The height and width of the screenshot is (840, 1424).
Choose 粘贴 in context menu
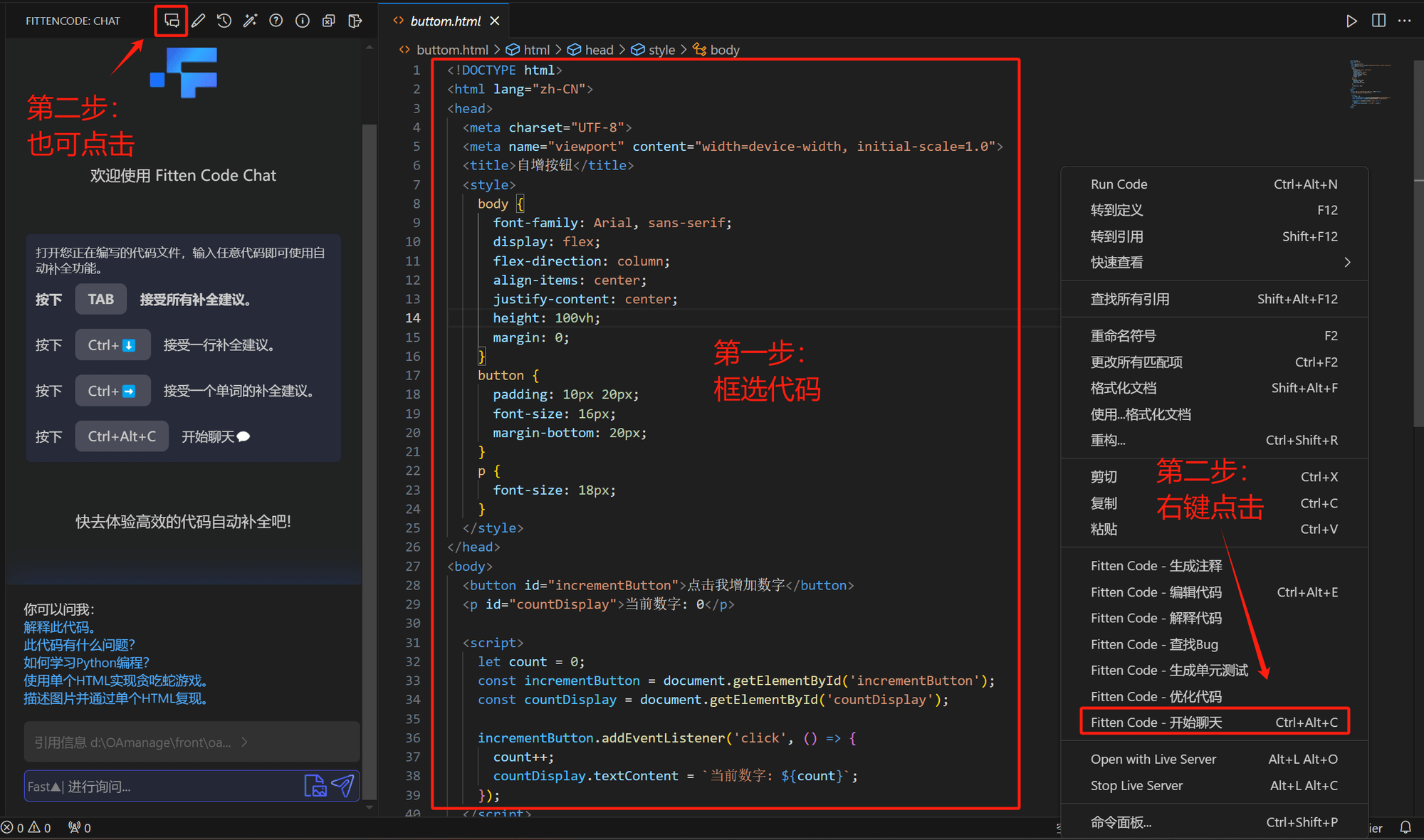[x=1214, y=529]
